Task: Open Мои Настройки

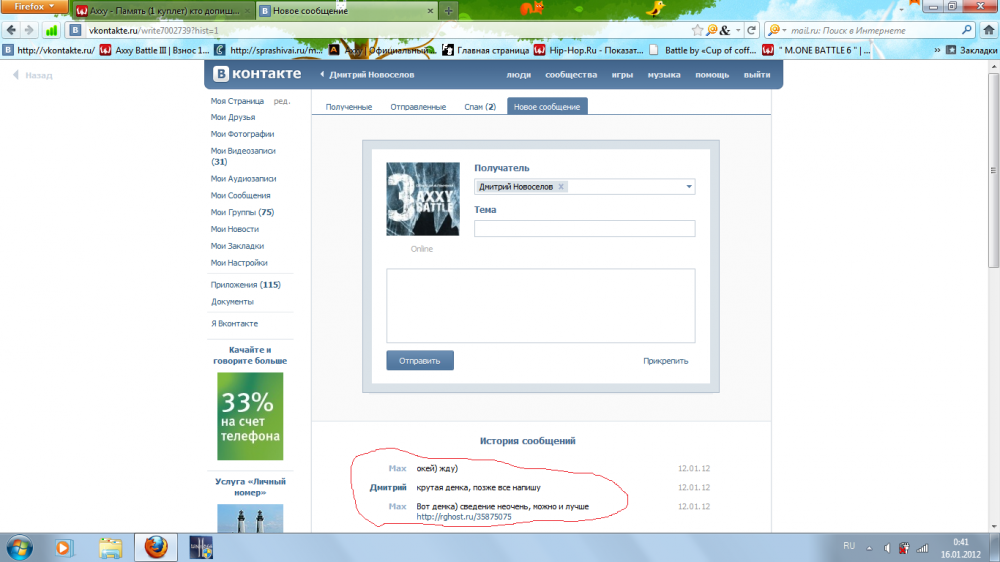Action: (x=239, y=263)
